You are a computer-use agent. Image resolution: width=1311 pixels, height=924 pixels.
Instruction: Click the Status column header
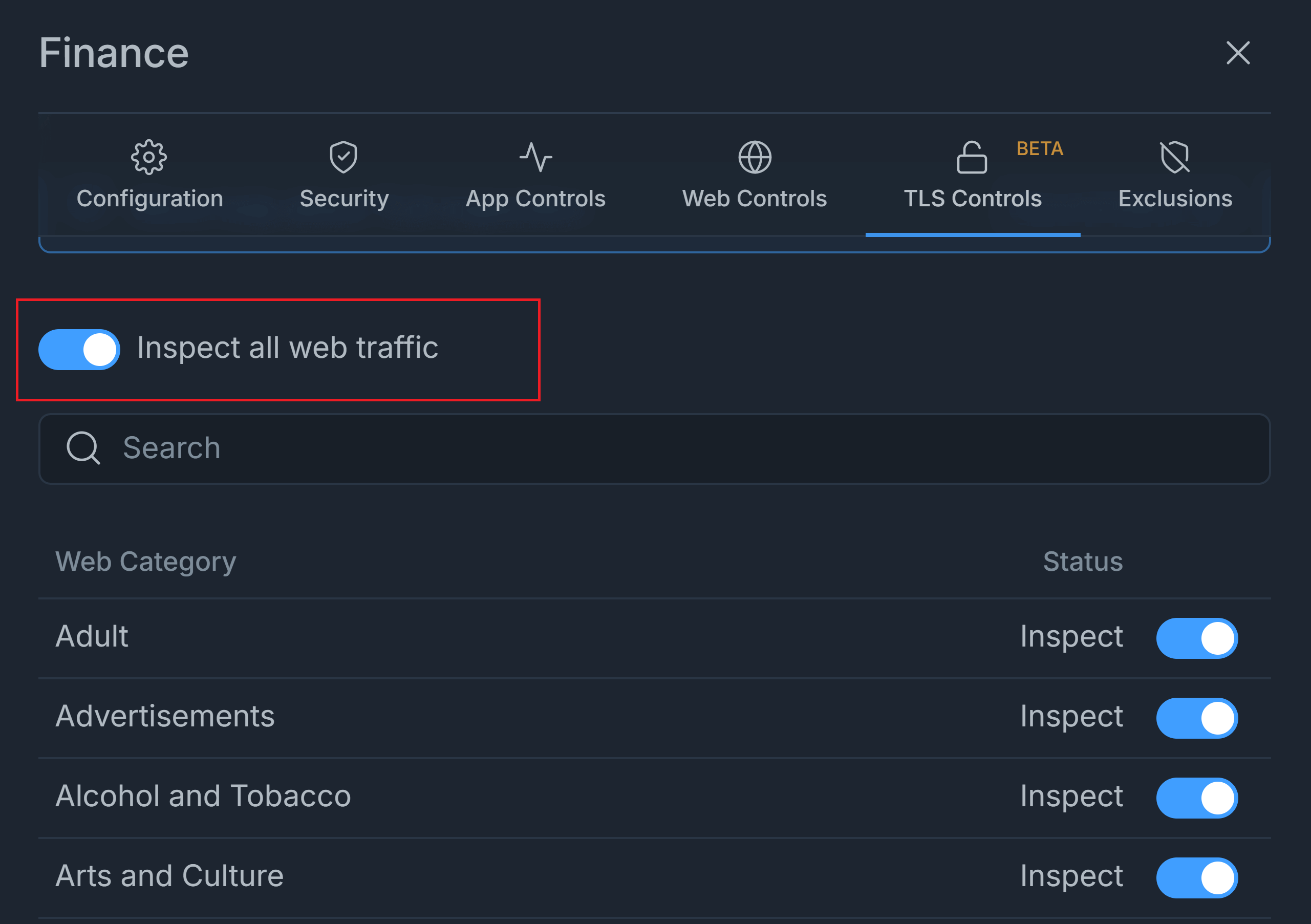pyautogui.click(x=1082, y=562)
